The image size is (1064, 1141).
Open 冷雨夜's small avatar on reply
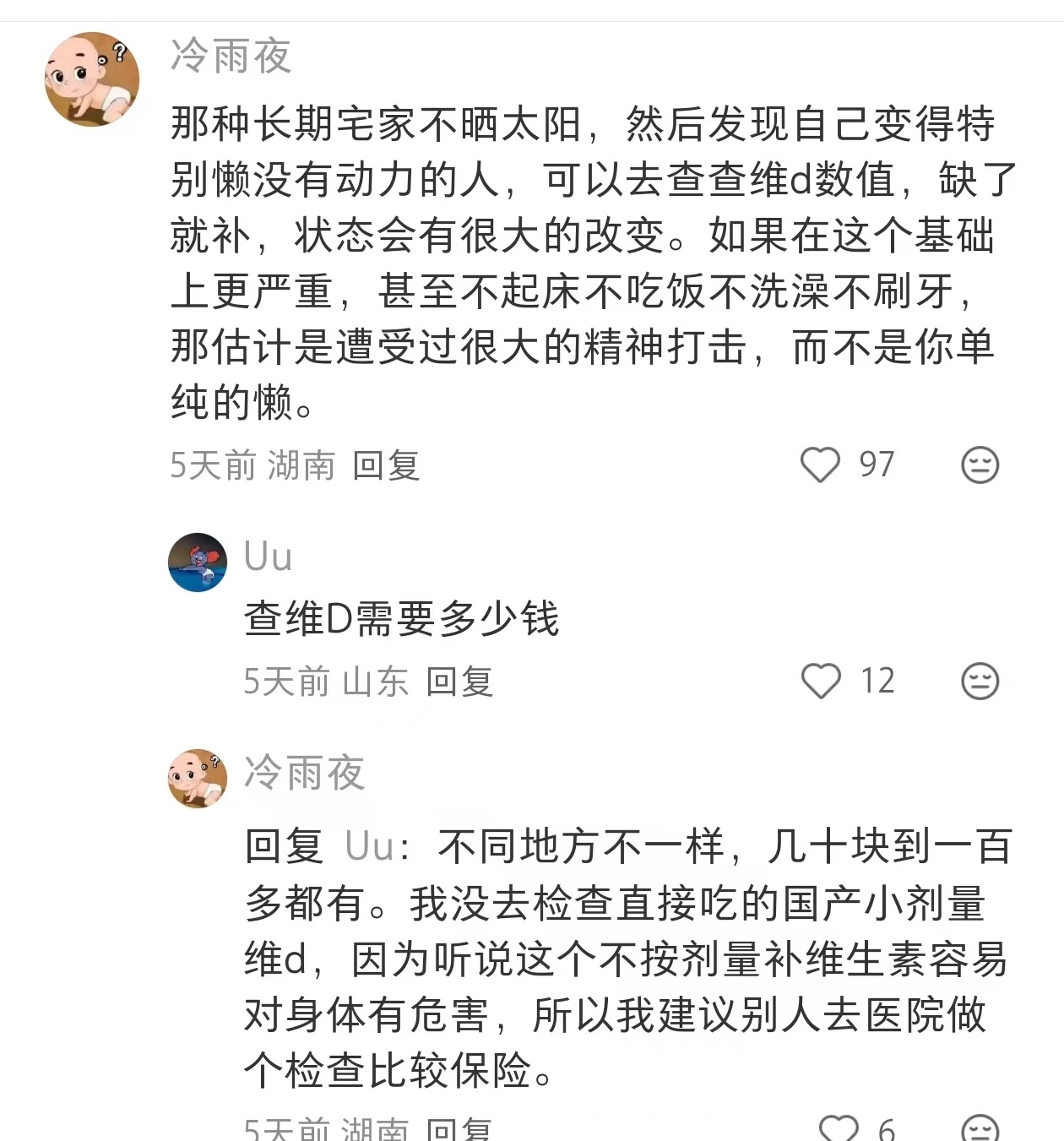(x=198, y=778)
